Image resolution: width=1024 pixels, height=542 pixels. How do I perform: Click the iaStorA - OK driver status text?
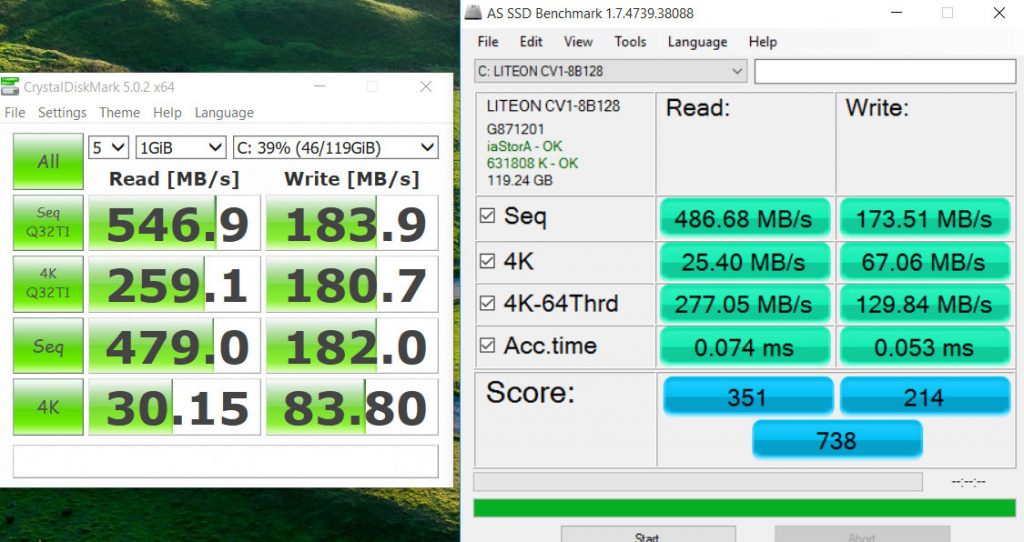[x=524, y=146]
